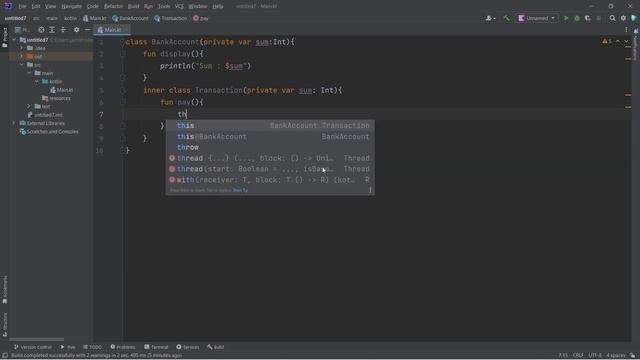640x360 pixels.
Task: Select 'this' BankAccount.Transaction completion item
Action: [x=270, y=126]
